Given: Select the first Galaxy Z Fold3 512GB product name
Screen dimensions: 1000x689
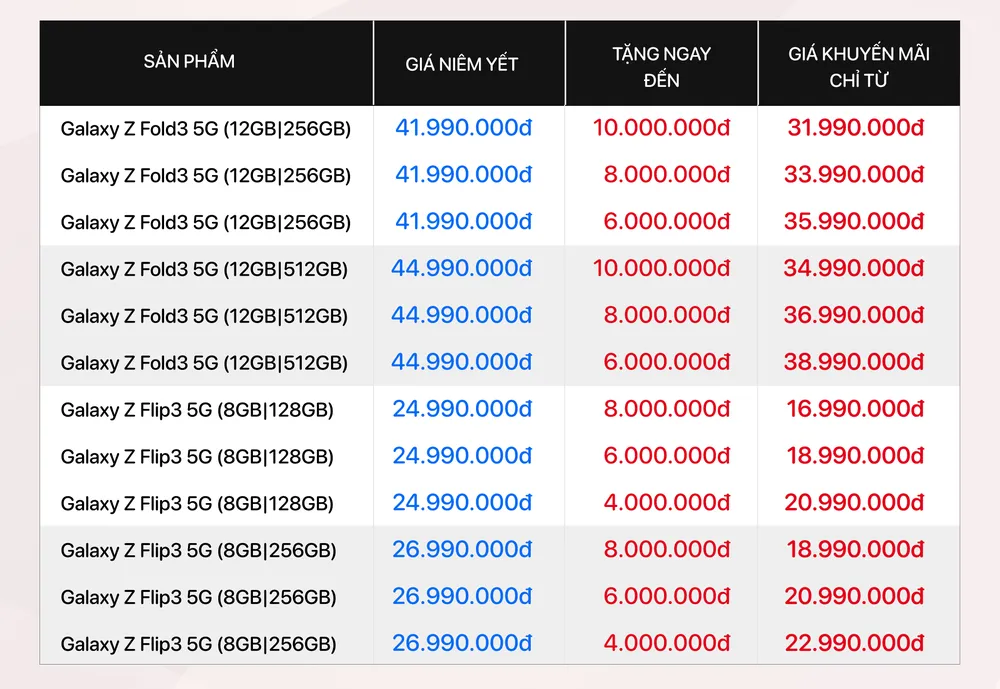Looking at the screenshot, I should pyautogui.click(x=204, y=270).
